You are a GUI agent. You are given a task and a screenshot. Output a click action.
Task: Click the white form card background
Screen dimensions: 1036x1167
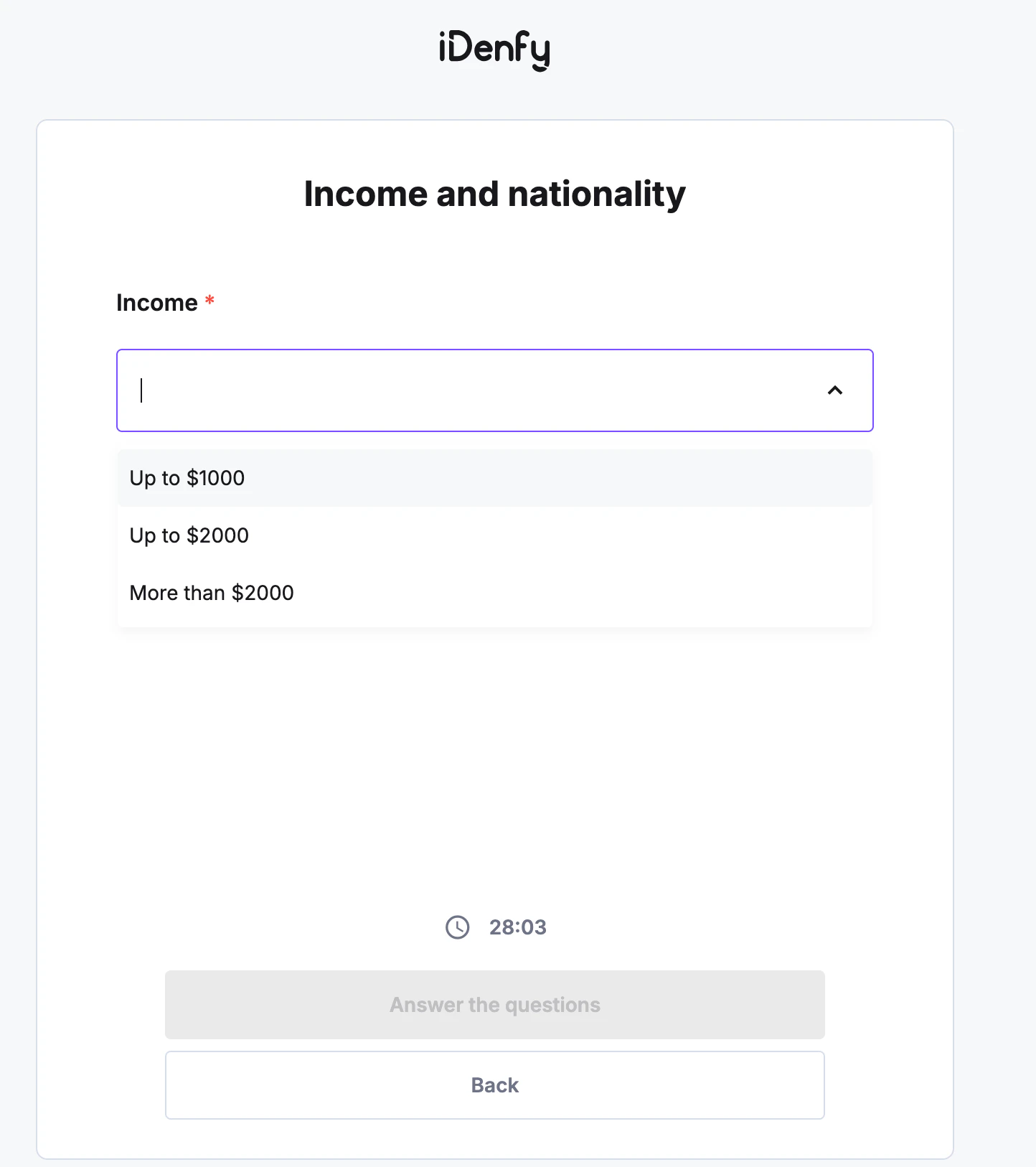[x=494, y=754]
